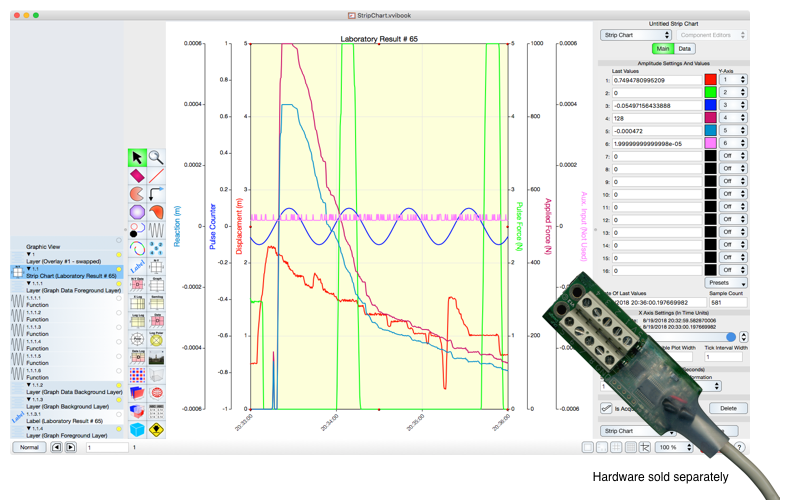Click the Normal button at bottom left

pos(29,447)
